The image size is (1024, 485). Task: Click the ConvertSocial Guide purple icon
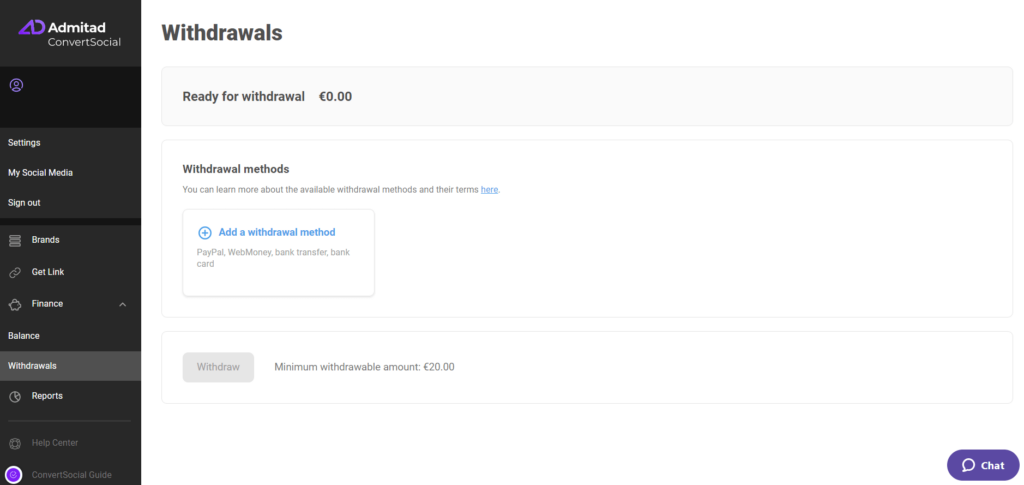click(14, 475)
